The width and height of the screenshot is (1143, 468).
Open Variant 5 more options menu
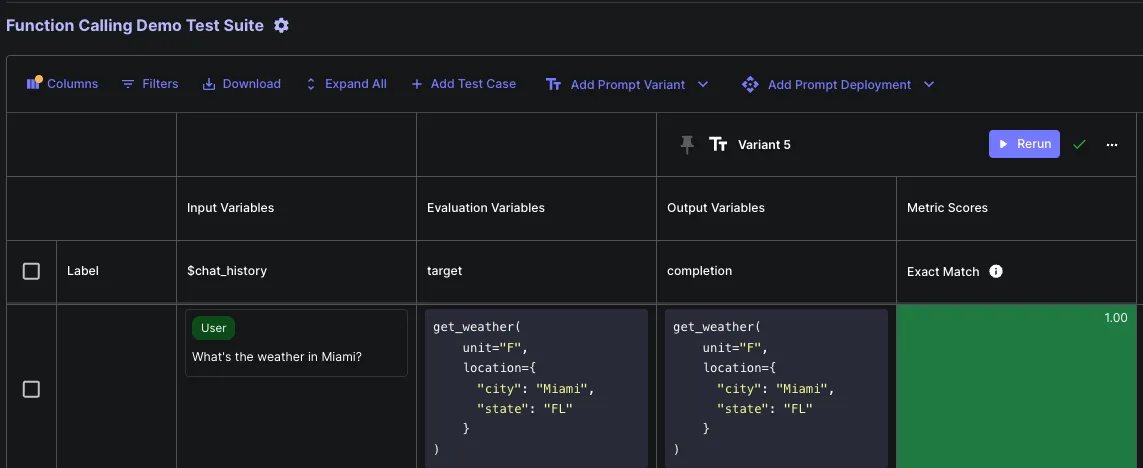(1112, 144)
